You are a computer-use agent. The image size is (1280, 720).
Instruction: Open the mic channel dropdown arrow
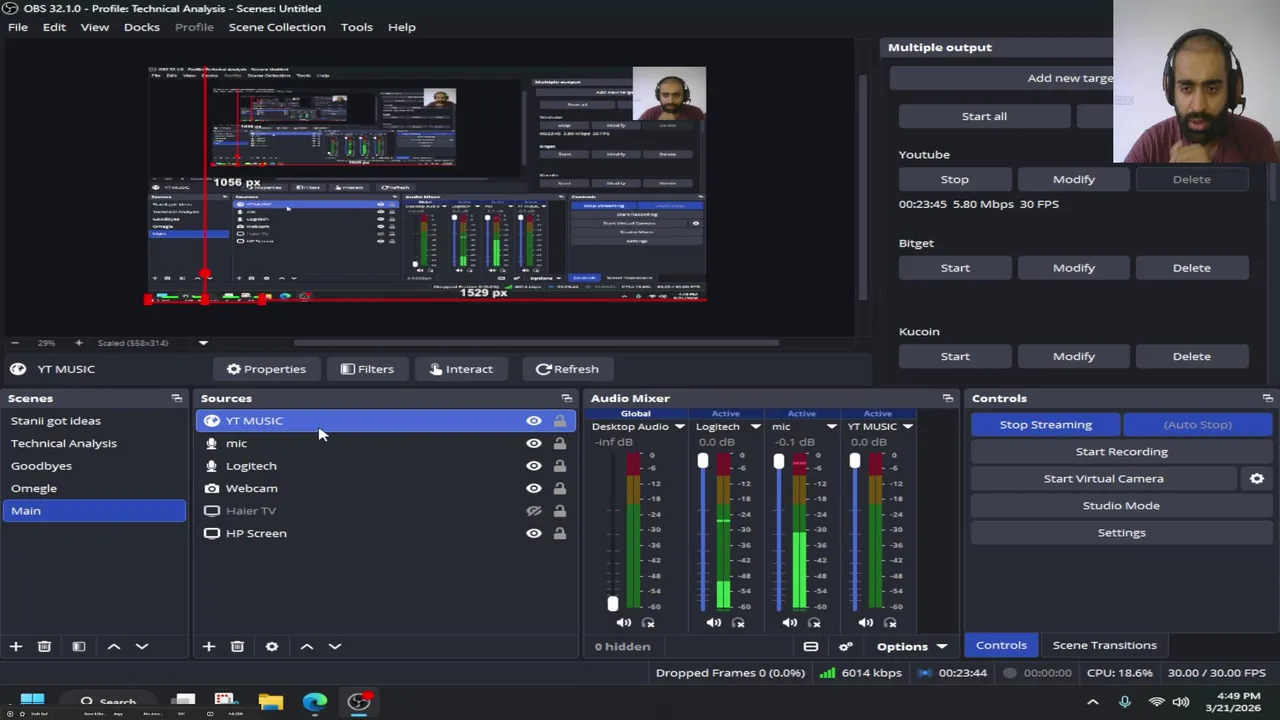pos(832,427)
